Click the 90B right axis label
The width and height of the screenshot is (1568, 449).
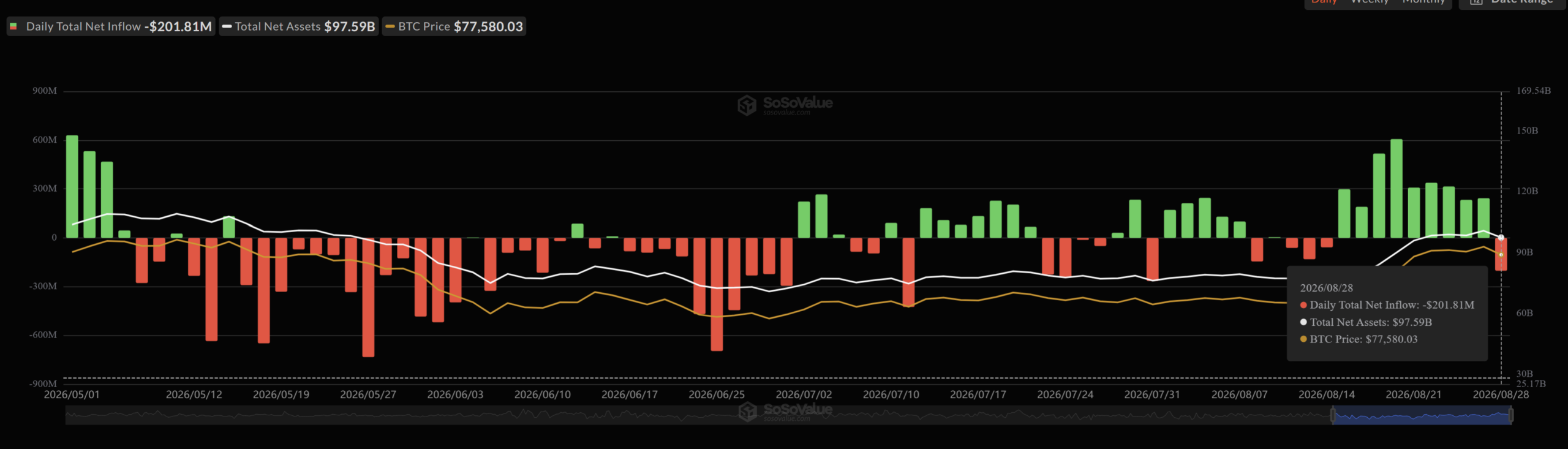(x=1525, y=252)
